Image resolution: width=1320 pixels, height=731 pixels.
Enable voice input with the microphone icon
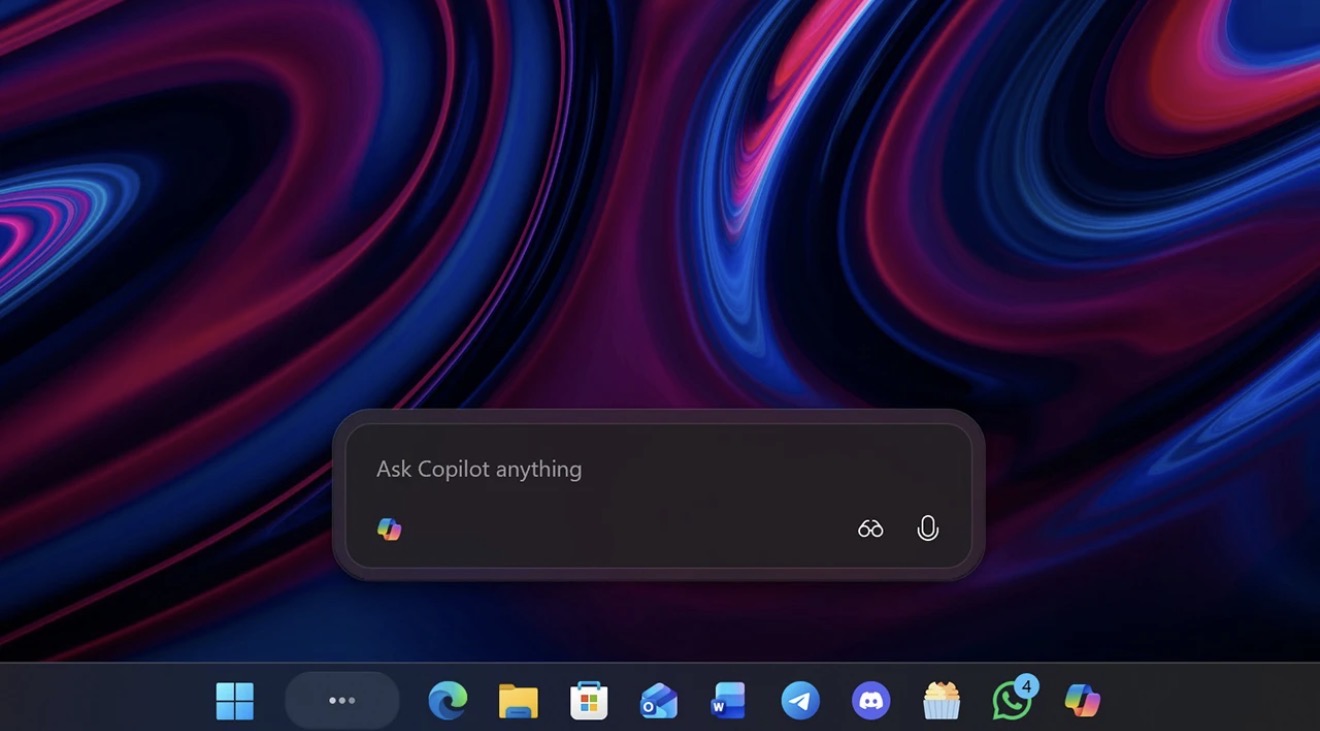point(927,528)
